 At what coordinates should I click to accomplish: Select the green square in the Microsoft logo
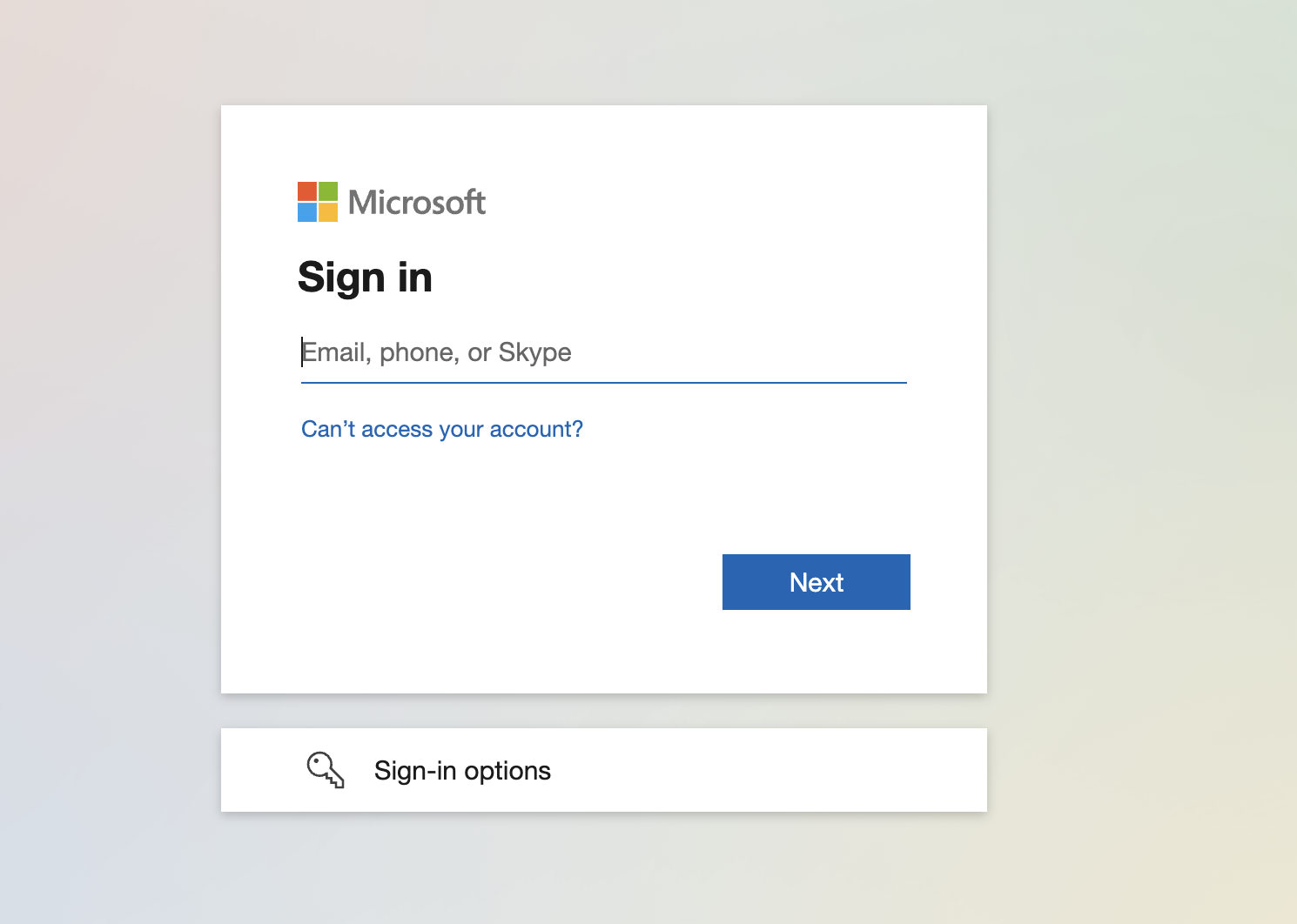point(330,191)
